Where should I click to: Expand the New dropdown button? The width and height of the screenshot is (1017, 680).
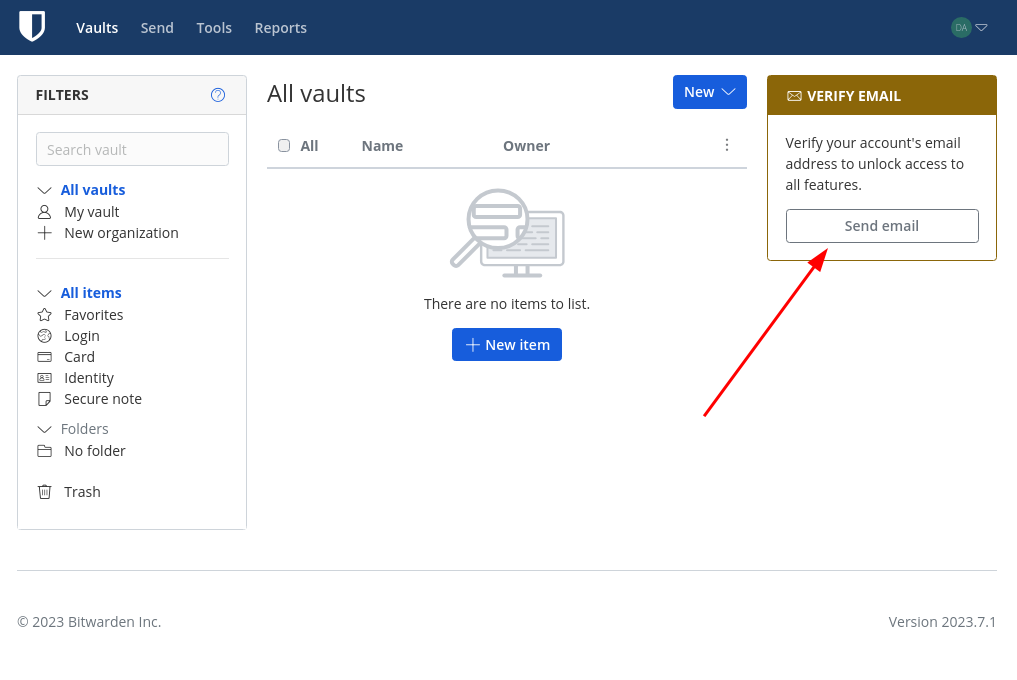710,92
